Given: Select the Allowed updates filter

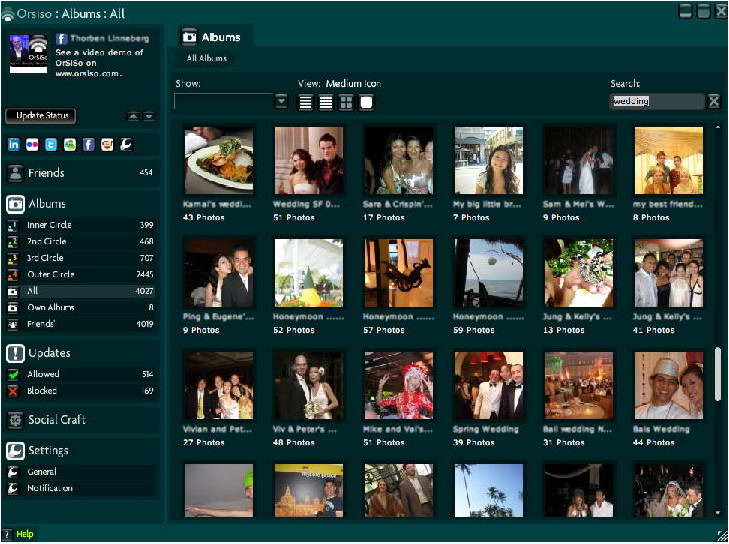Looking at the screenshot, I should coord(42,374).
